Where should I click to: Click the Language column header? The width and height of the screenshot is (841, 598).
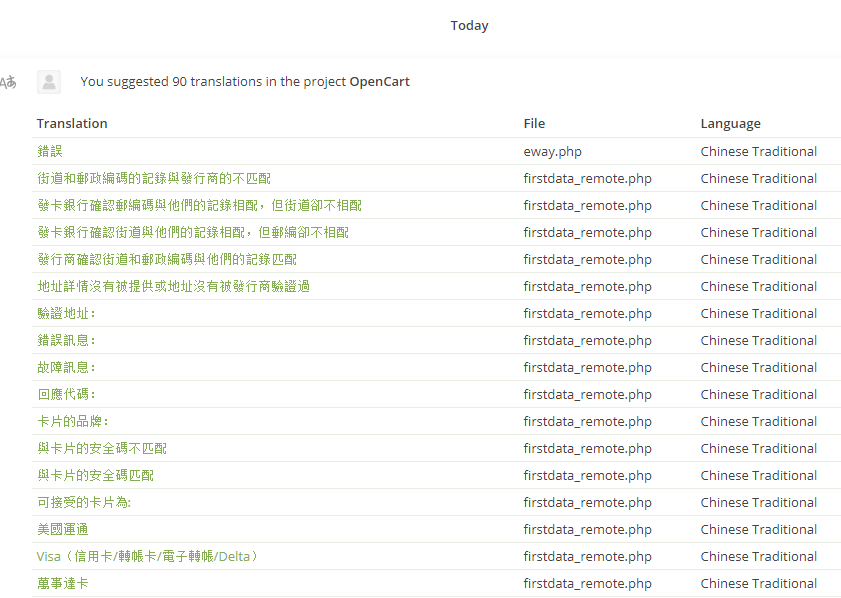click(730, 124)
